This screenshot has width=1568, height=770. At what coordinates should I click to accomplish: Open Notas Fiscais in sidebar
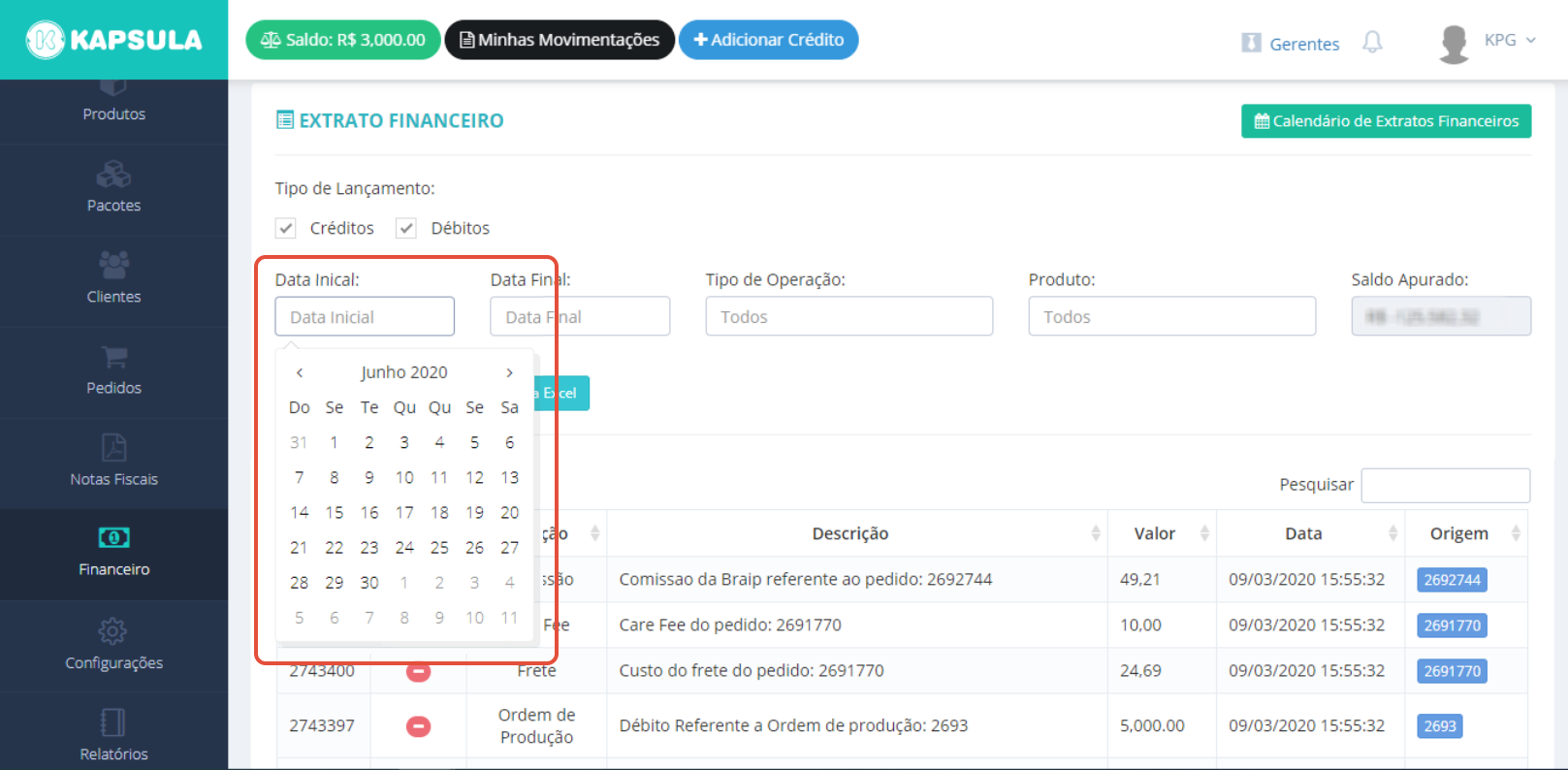pyautogui.click(x=113, y=462)
